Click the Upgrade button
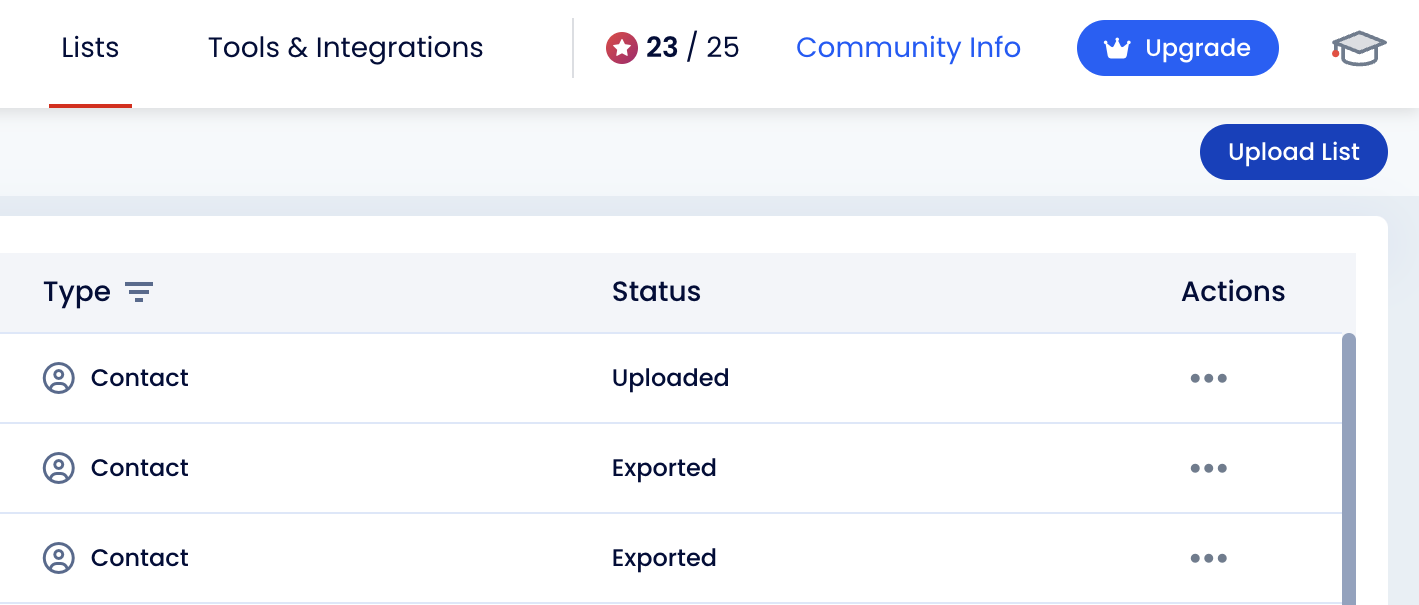Screen dimensions: 1419x605 click(1177, 47)
